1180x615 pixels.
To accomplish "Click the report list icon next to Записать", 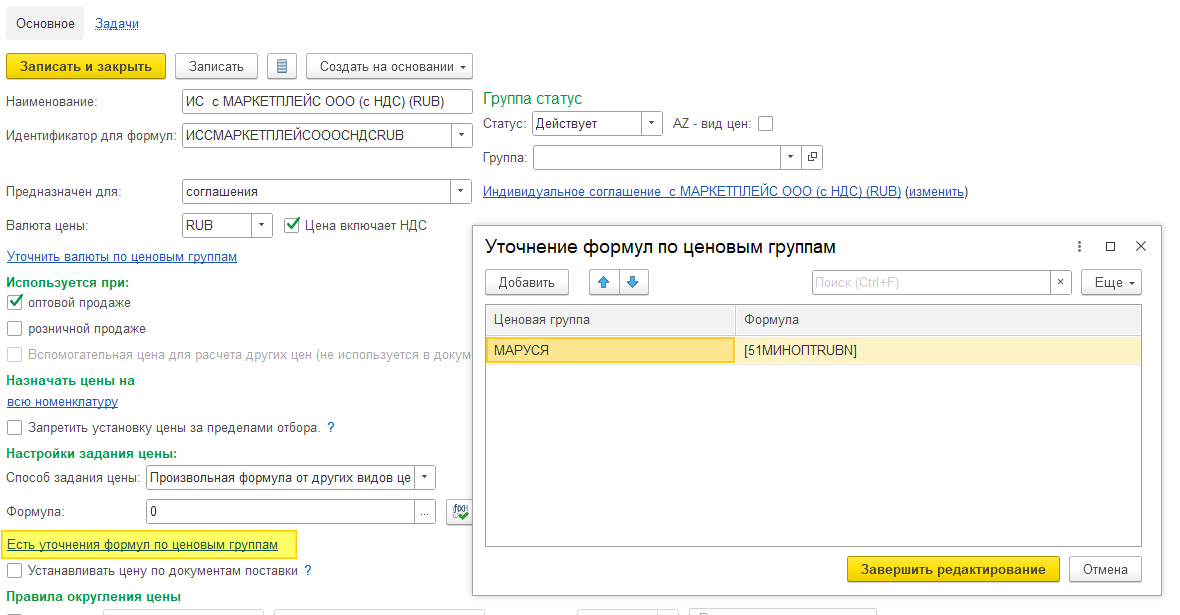I will (282, 66).
